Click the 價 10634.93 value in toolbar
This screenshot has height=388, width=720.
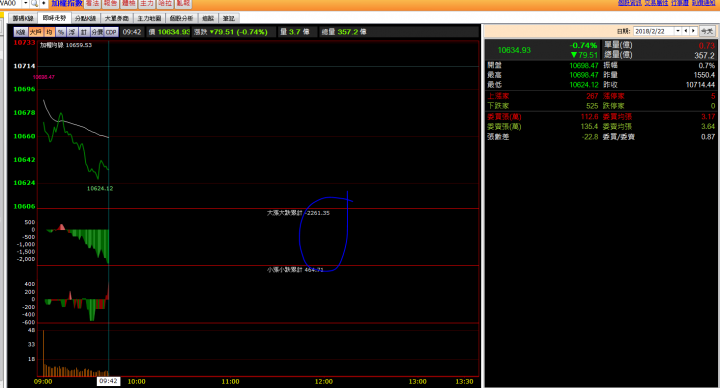[169, 32]
